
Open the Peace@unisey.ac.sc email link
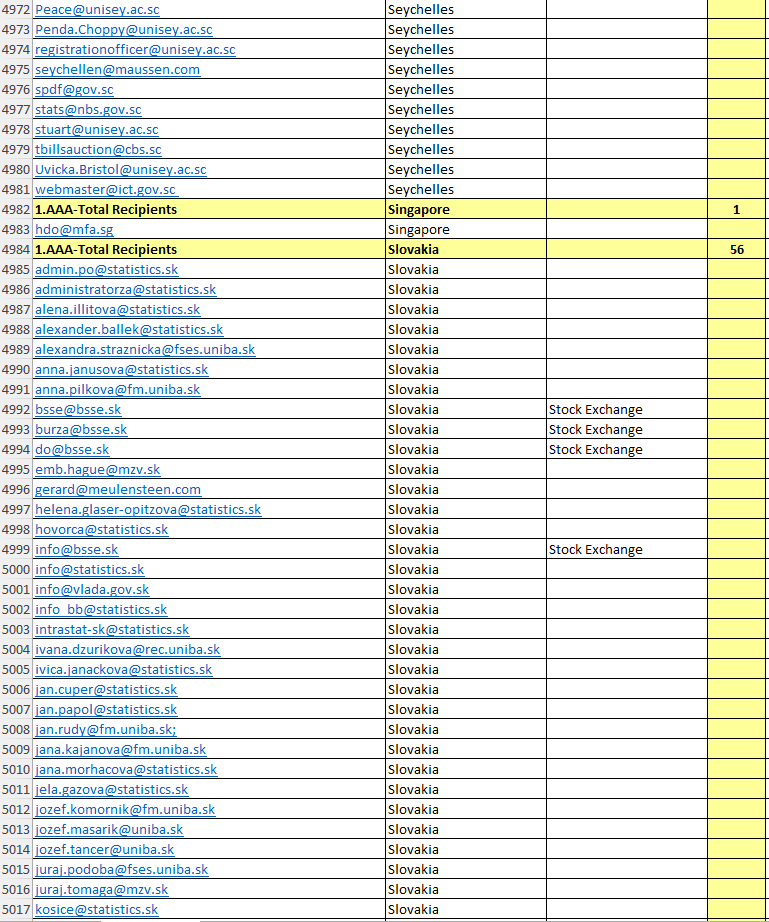pyautogui.click(x=97, y=9)
